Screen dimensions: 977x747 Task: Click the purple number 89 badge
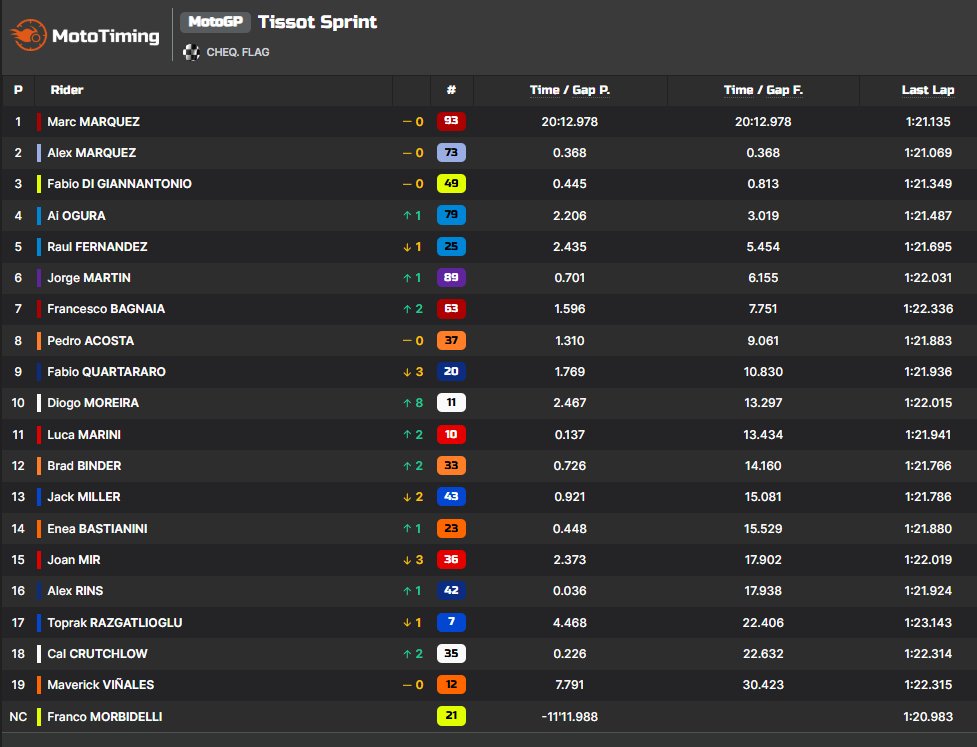click(451, 277)
